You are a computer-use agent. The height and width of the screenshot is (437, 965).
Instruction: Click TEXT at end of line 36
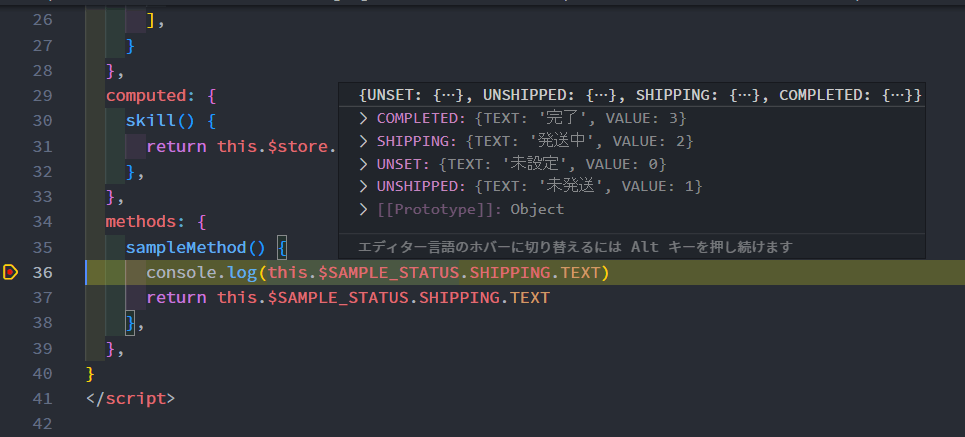click(x=580, y=272)
